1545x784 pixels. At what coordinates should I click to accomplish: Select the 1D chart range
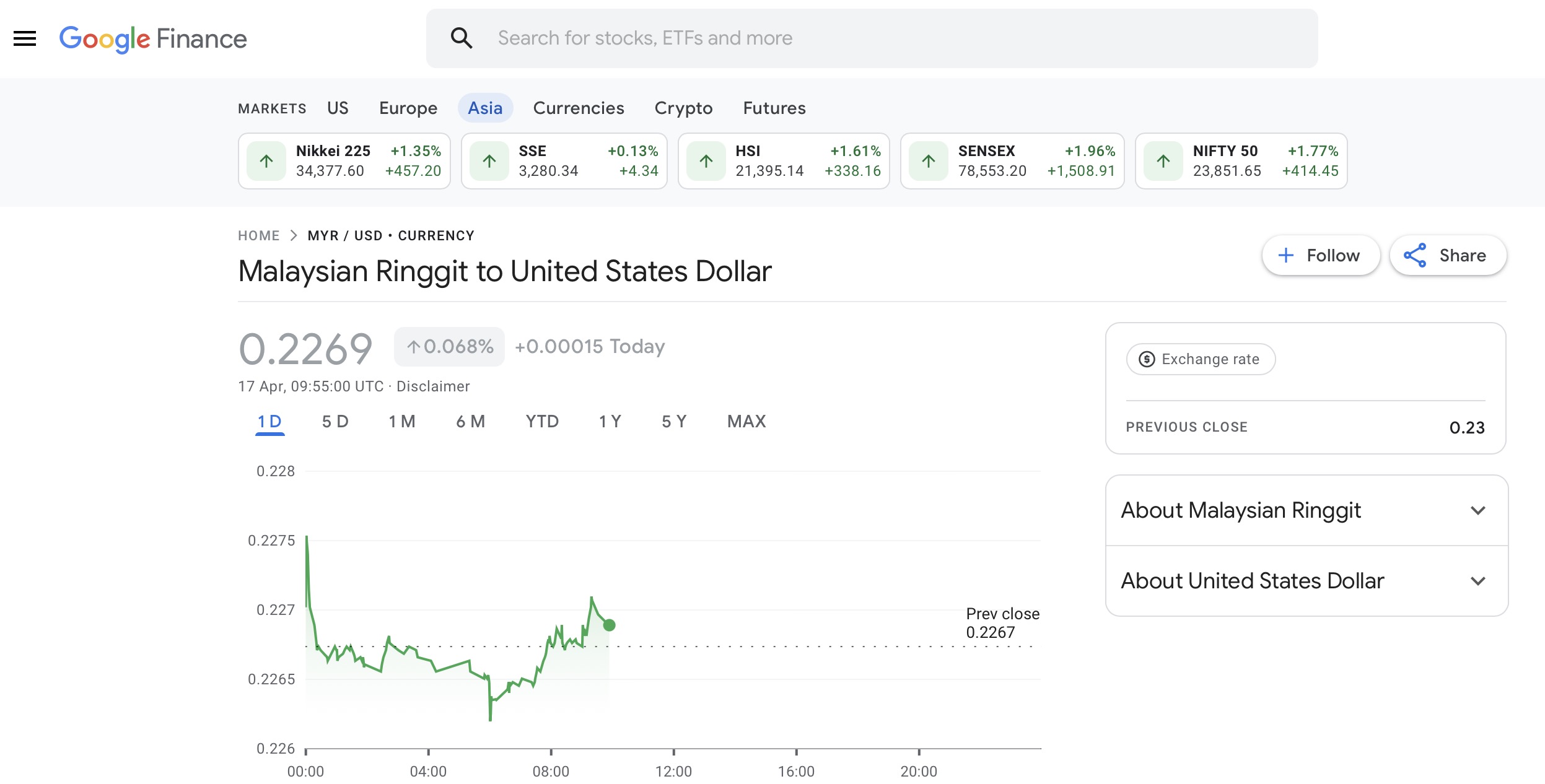(x=269, y=422)
